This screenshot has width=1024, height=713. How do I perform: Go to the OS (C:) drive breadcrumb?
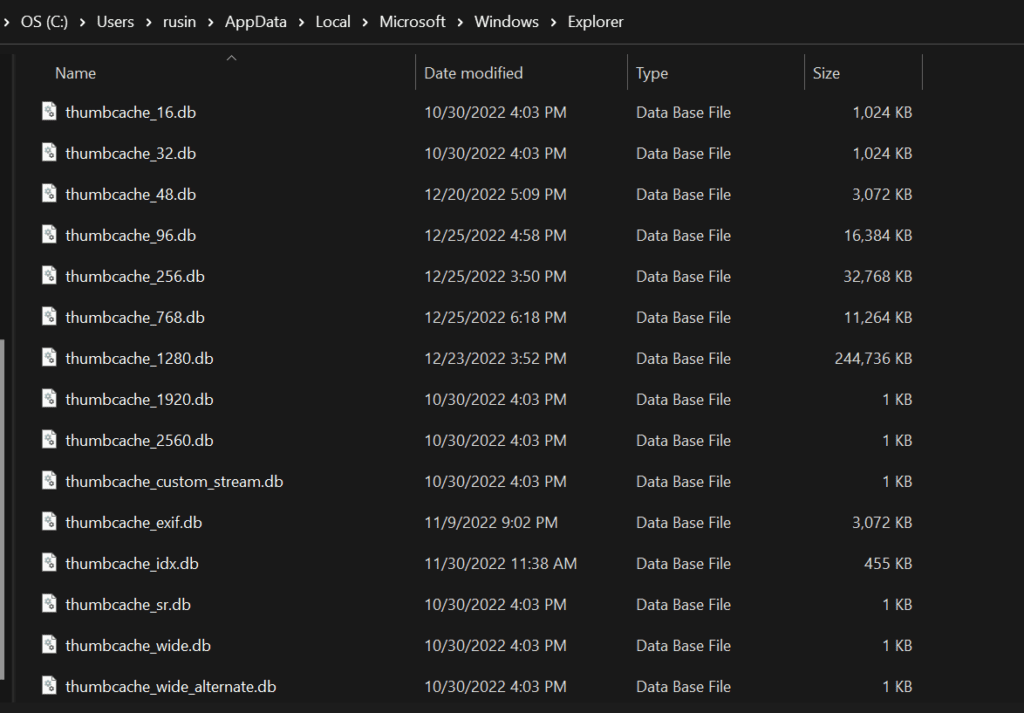pyautogui.click(x=44, y=22)
